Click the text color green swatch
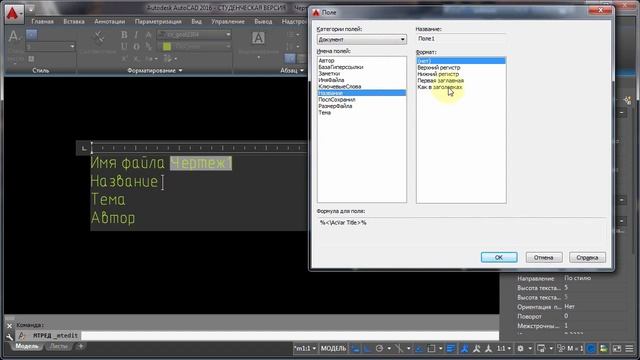This screenshot has width=640, height=360. (167, 47)
